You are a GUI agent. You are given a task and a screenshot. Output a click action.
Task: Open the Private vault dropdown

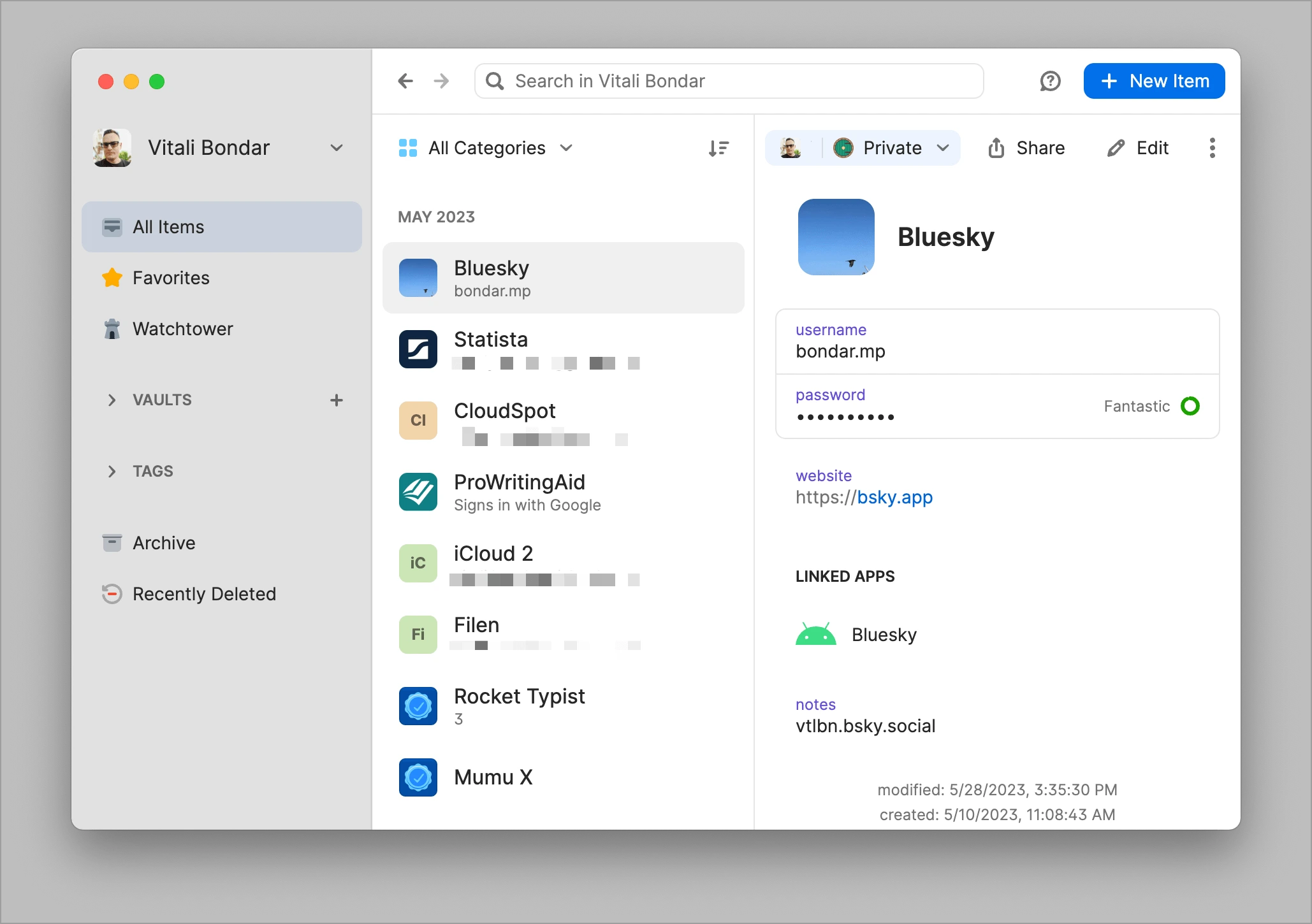pyautogui.click(x=891, y=148)
